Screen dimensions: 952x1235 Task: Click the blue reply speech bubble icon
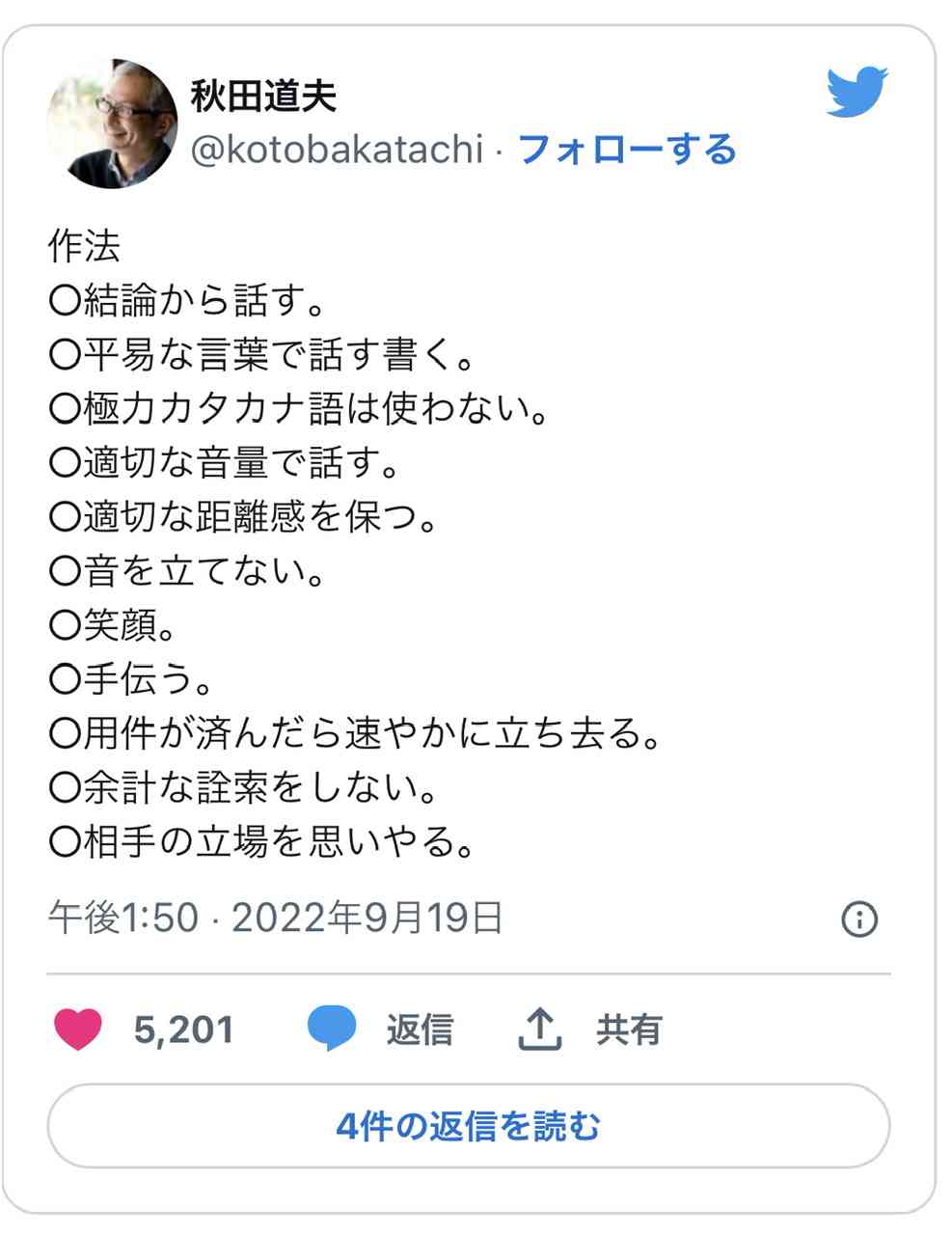[332, 1029]
